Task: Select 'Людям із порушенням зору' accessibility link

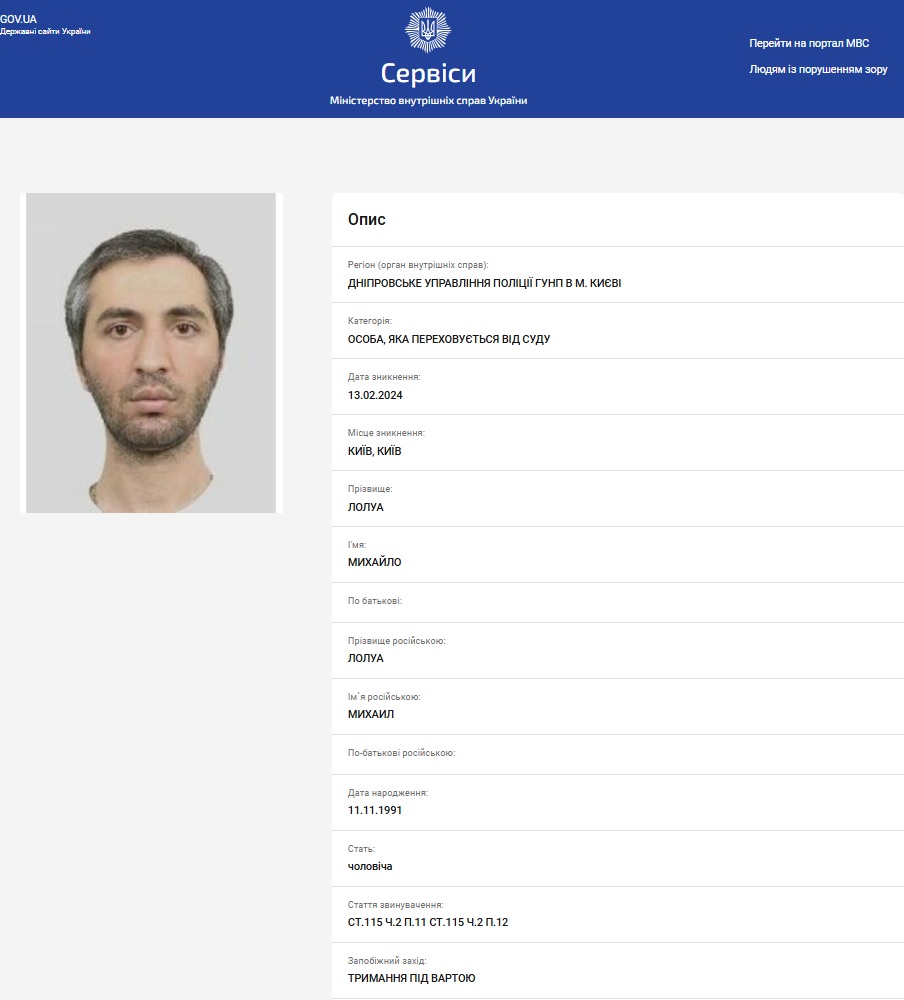Action: click(818, 70)
